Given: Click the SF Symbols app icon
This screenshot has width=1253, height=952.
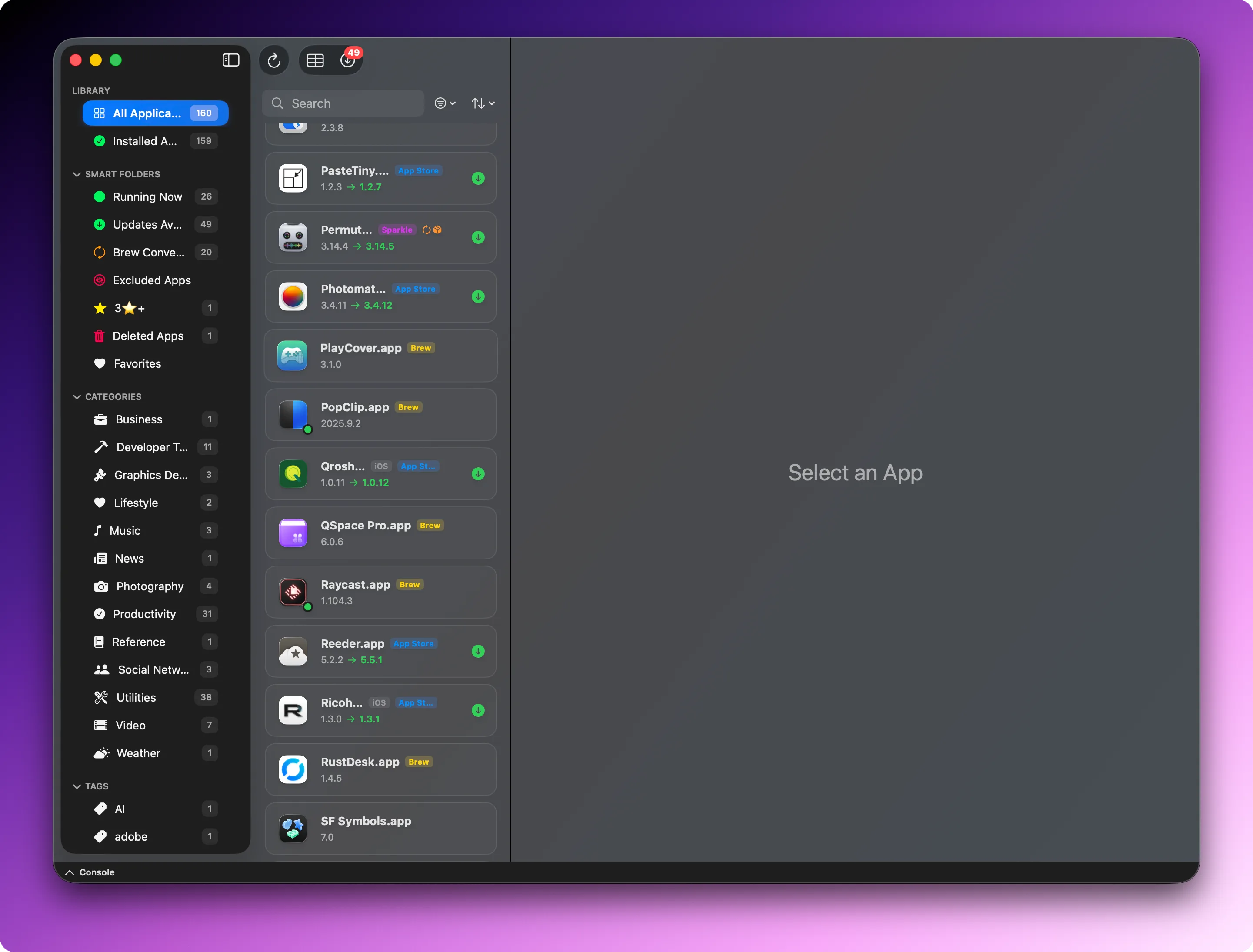Looking at the screenshot, I should click(x=293, y=829).
